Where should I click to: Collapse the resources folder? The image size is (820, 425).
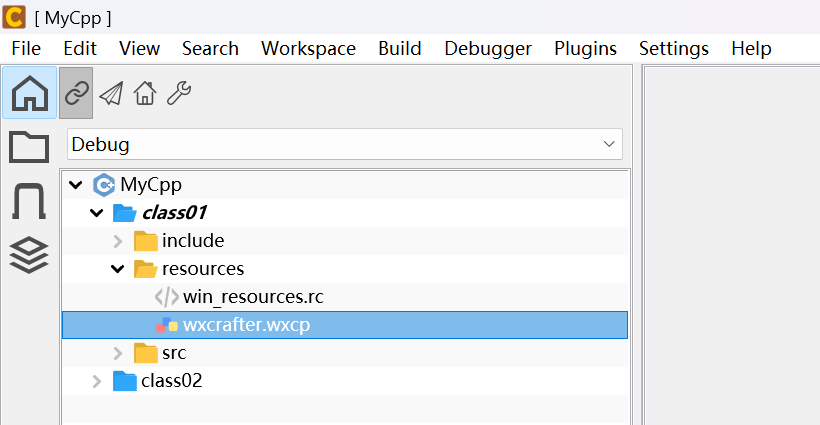click(x=118, y=269)
